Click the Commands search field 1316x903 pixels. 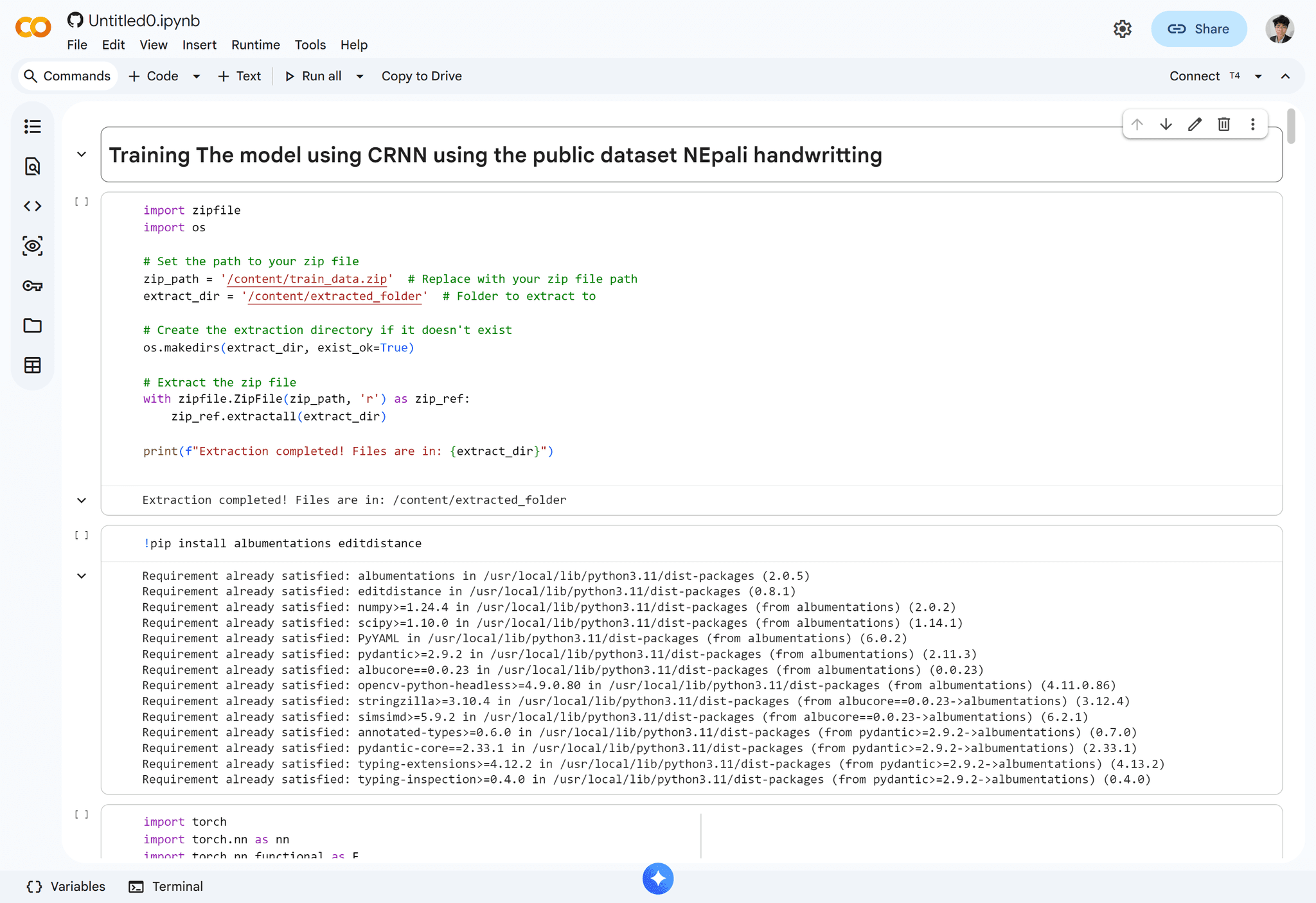67,76
